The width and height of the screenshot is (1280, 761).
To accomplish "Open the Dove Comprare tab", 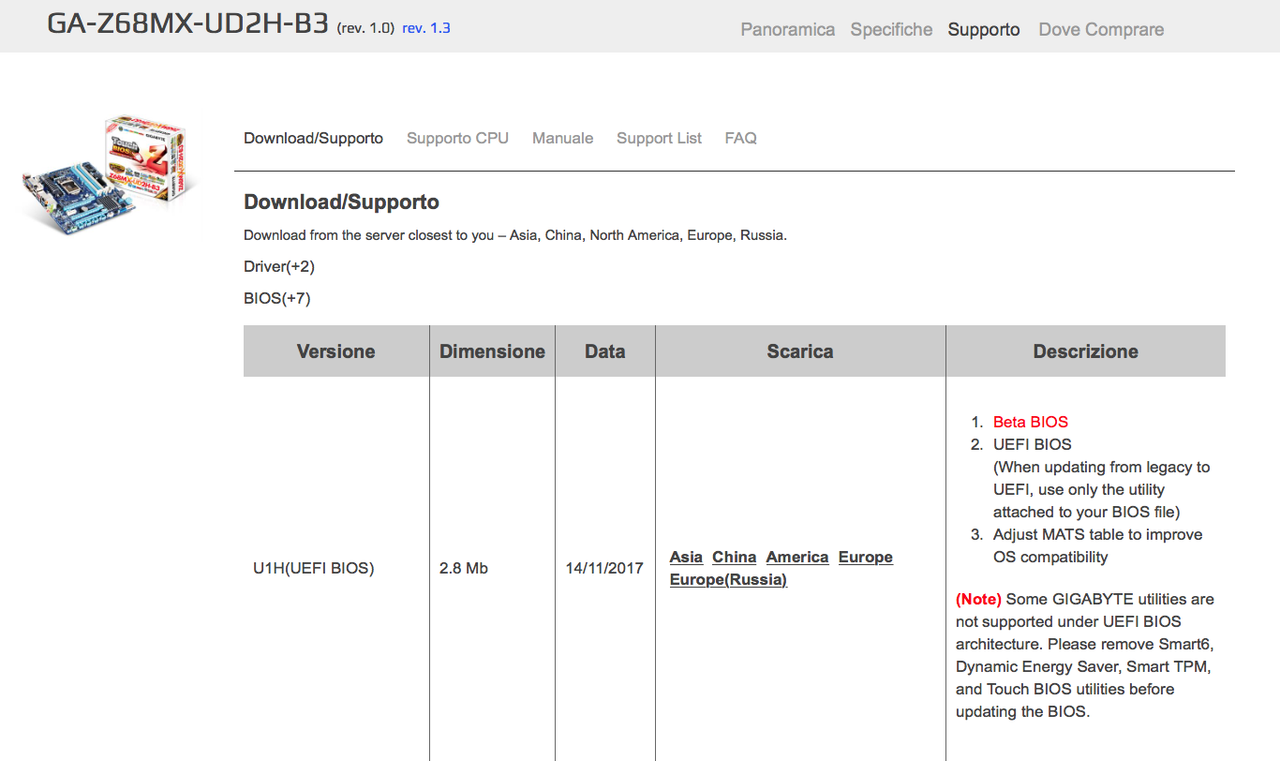I will (1101, 29).
